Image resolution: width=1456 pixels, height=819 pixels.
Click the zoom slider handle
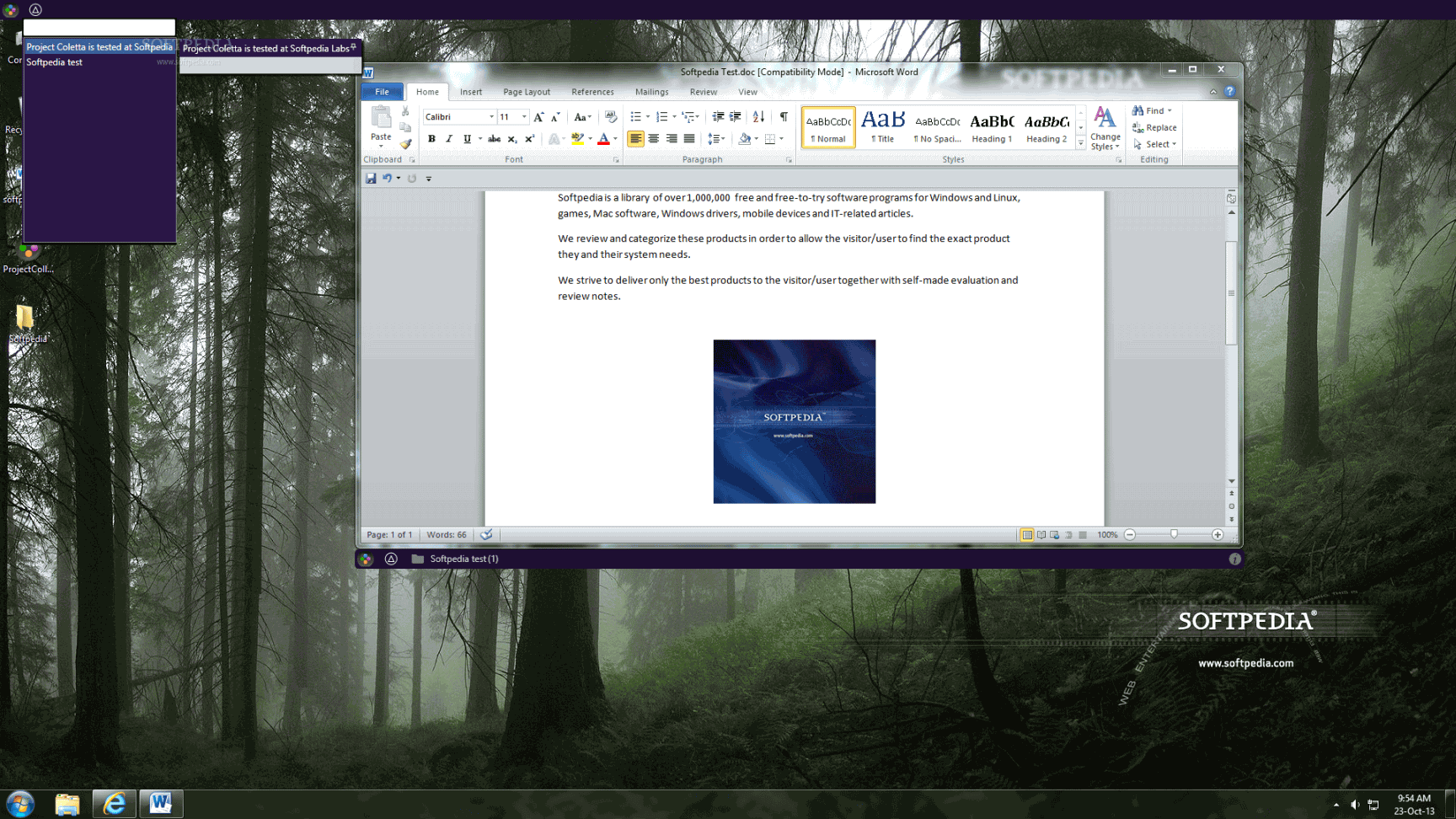pos(1174,535)
